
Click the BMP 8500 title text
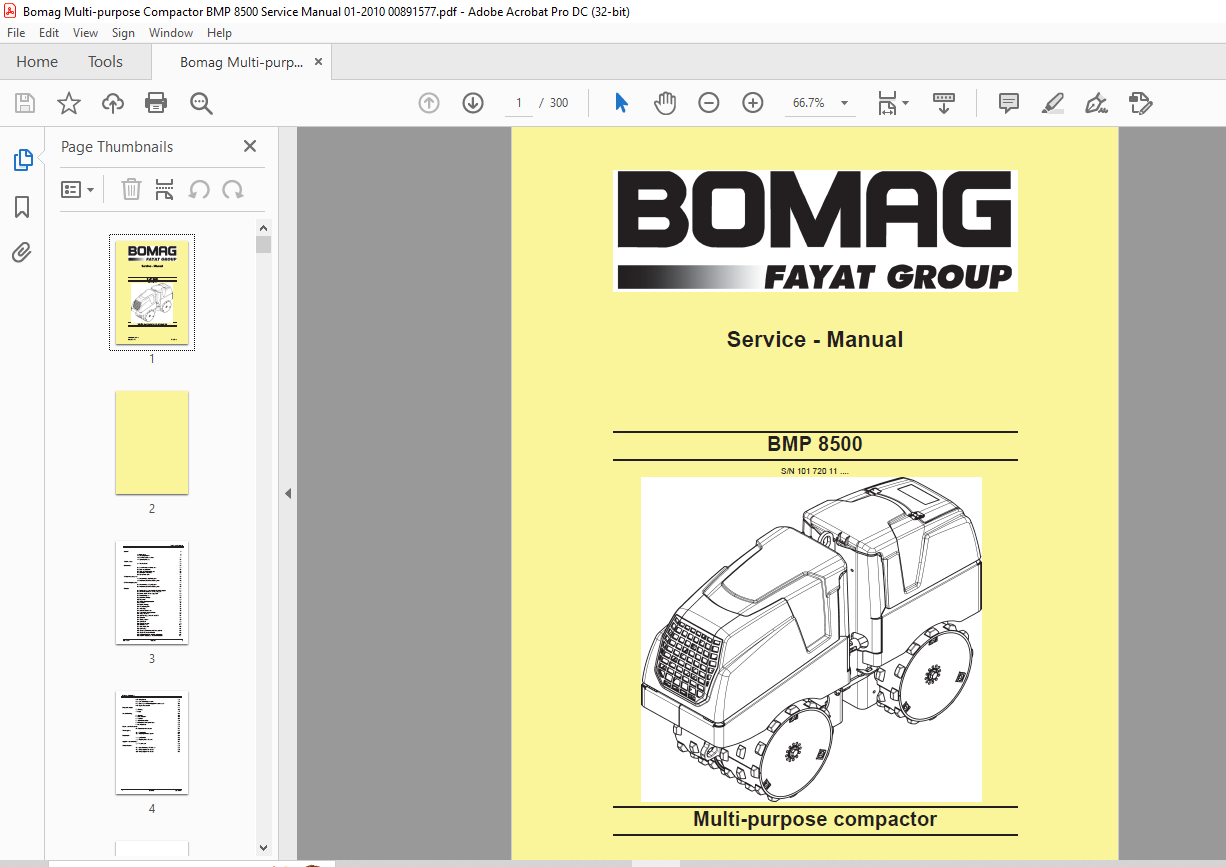pyautogui.click(x=815, y=444)
